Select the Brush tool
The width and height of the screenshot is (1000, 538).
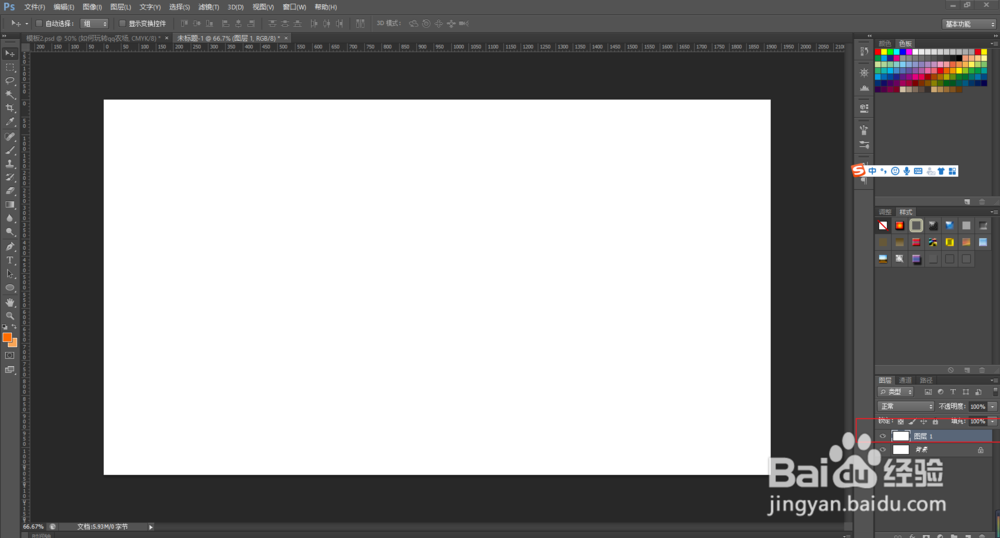pyautogui.click(x=10, y=150)
